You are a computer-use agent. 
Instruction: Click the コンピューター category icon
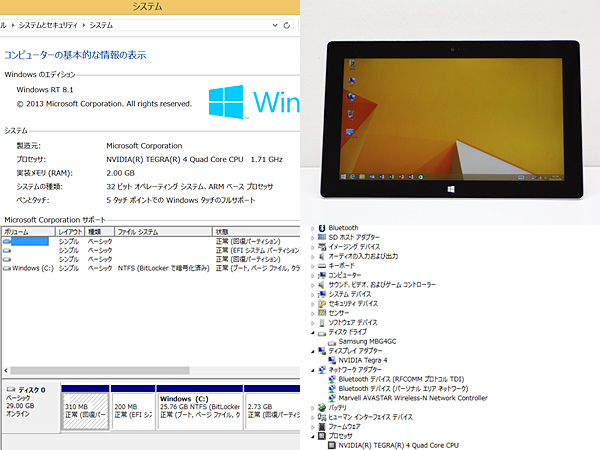click(322, 275)
